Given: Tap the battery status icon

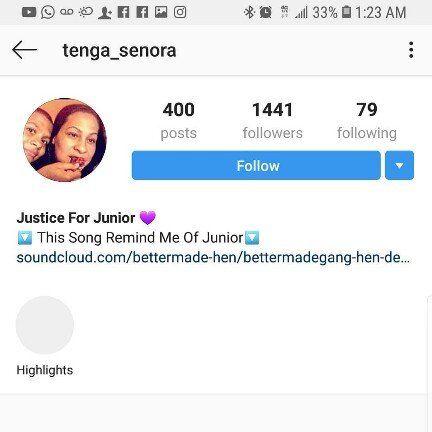Looking at the screenshot, I should coord(347,12).
